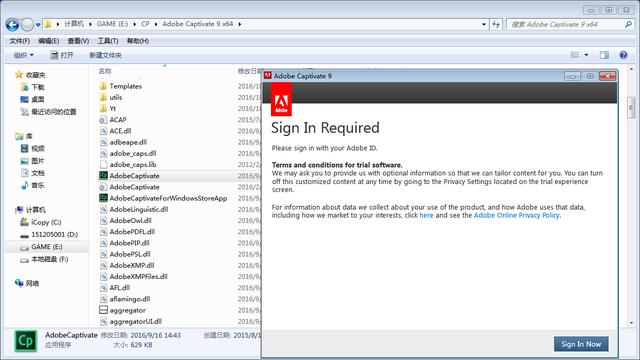This screenshot has height=360, width=640.
Task: Click the Adobe logo in sign-in dialog
Action: click(x=281, y=99)
